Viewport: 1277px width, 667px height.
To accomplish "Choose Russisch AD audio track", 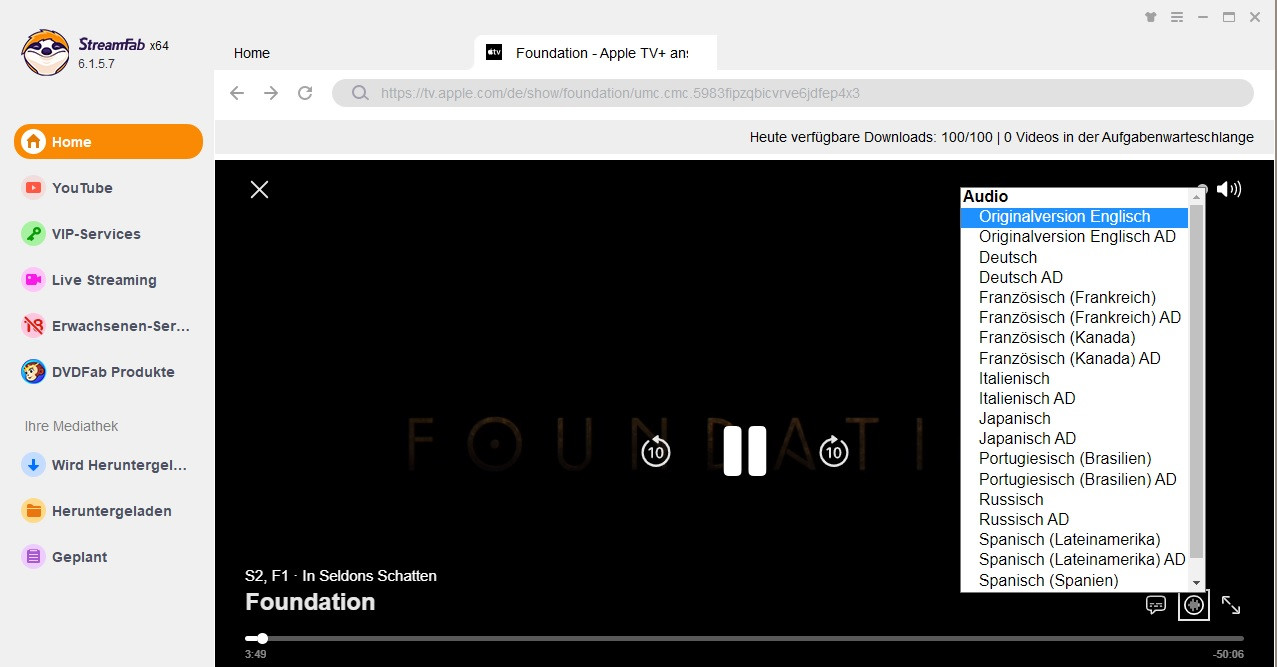I will (1074, 519).
